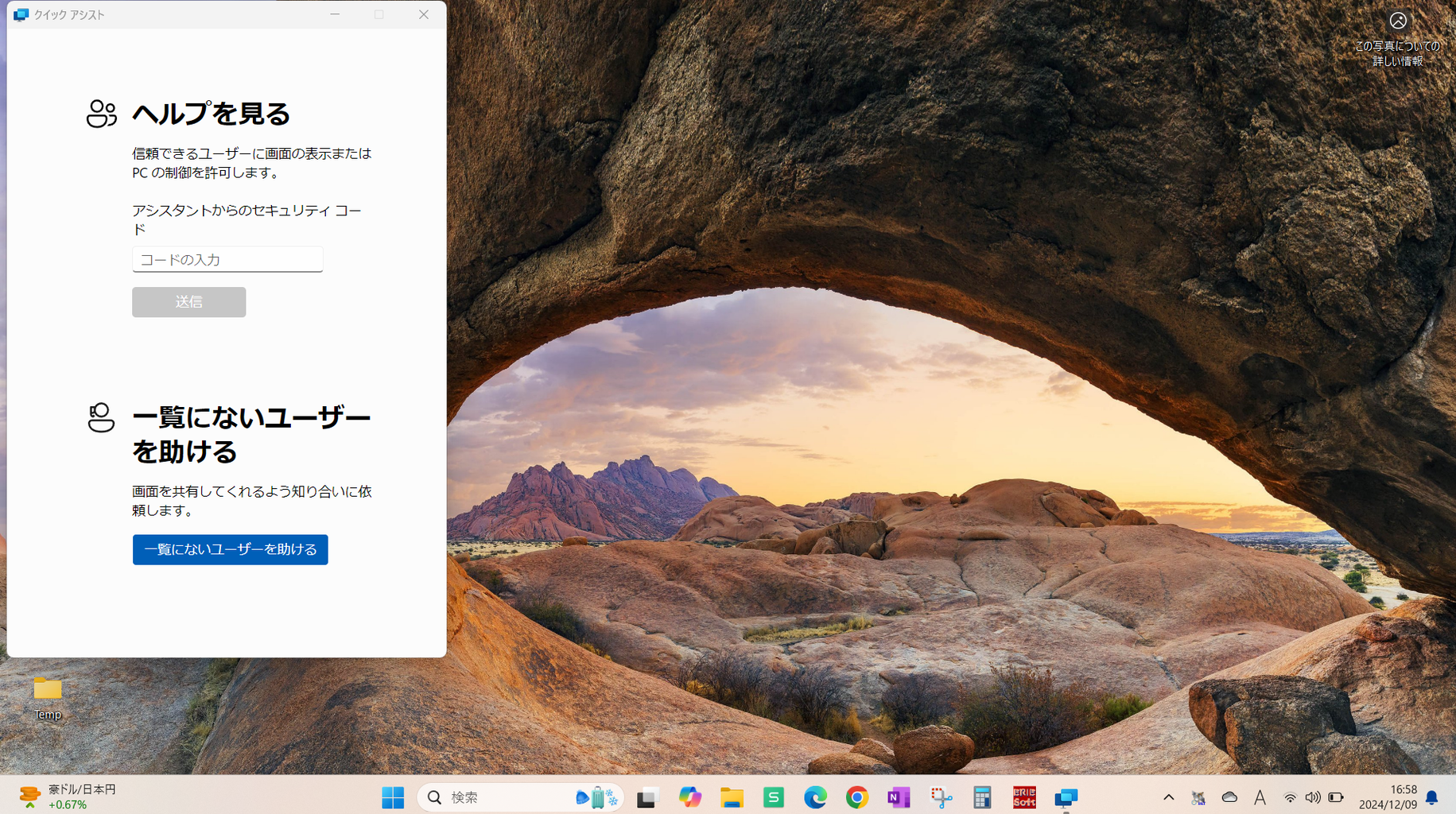Image resolution: width=1456 pixels, height=814 pixels.
Task: Click the ヘルプを見る people icon
Action: 101,114
